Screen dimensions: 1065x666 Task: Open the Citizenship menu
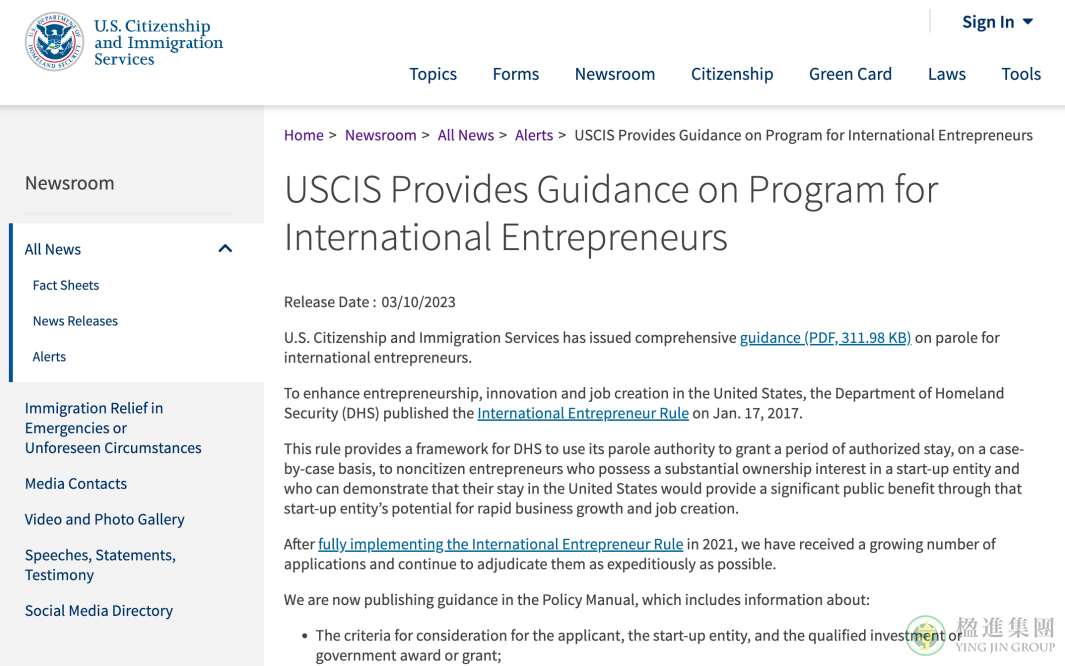(732, 74)
